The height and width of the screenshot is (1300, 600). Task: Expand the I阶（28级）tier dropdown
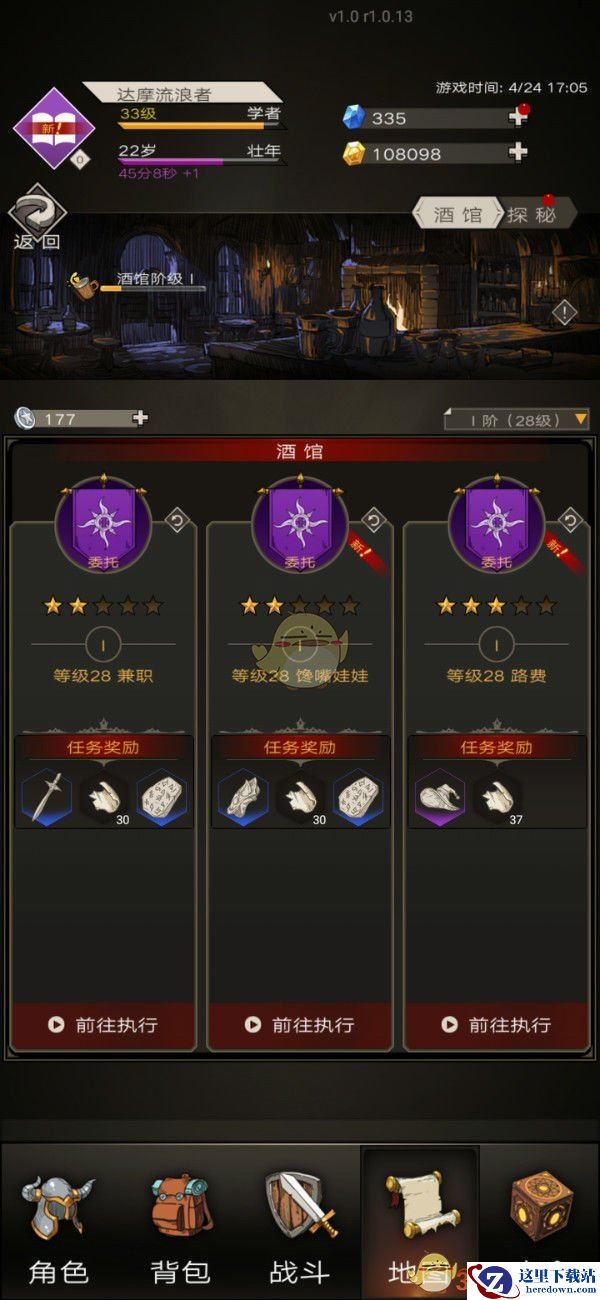coord(517,419)
